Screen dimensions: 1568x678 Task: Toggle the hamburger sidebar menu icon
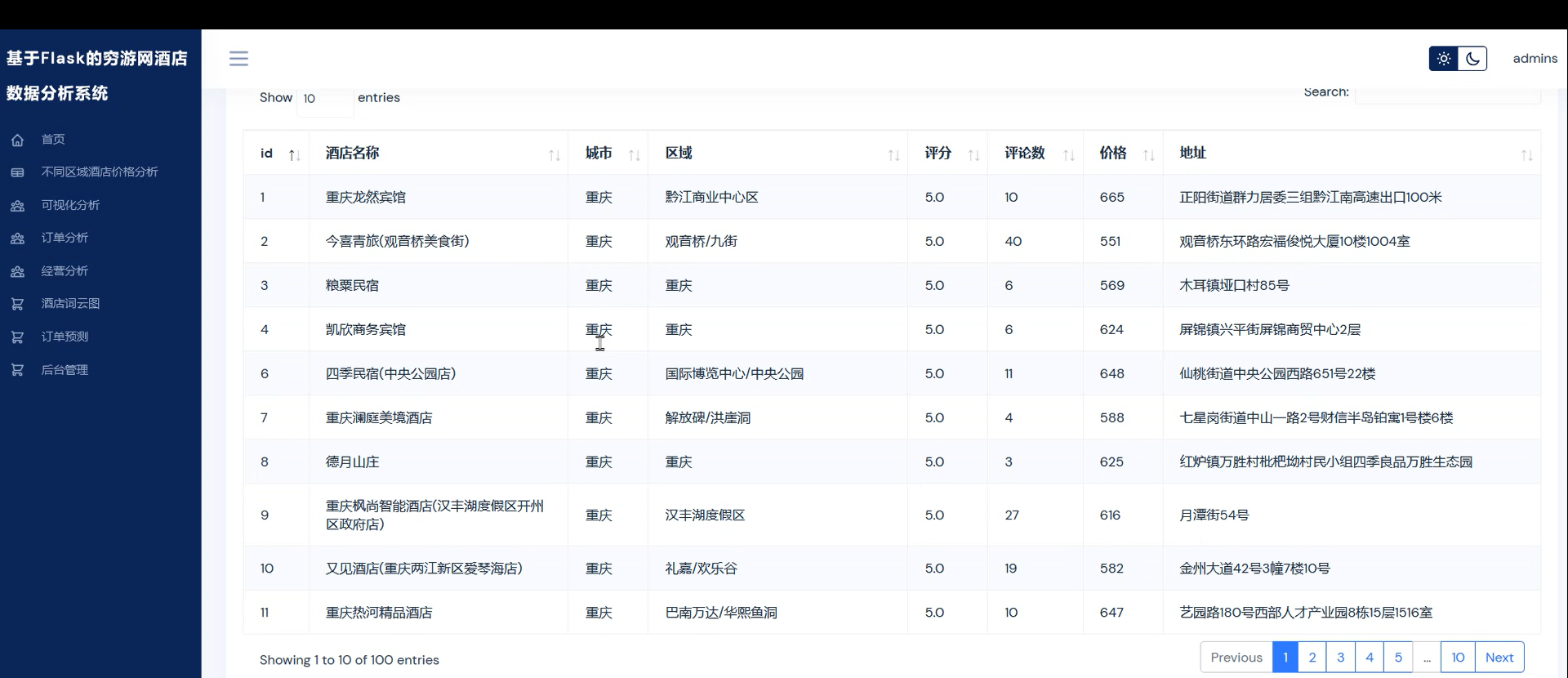238,58
